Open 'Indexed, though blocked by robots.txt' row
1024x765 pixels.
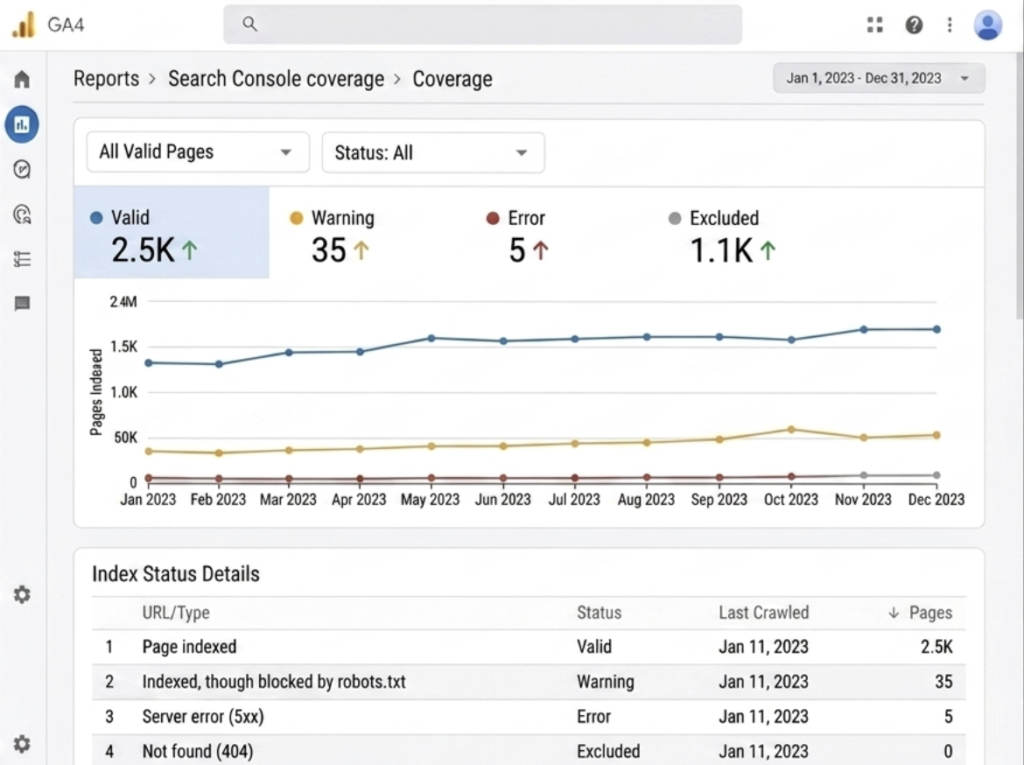pos(529,682)
